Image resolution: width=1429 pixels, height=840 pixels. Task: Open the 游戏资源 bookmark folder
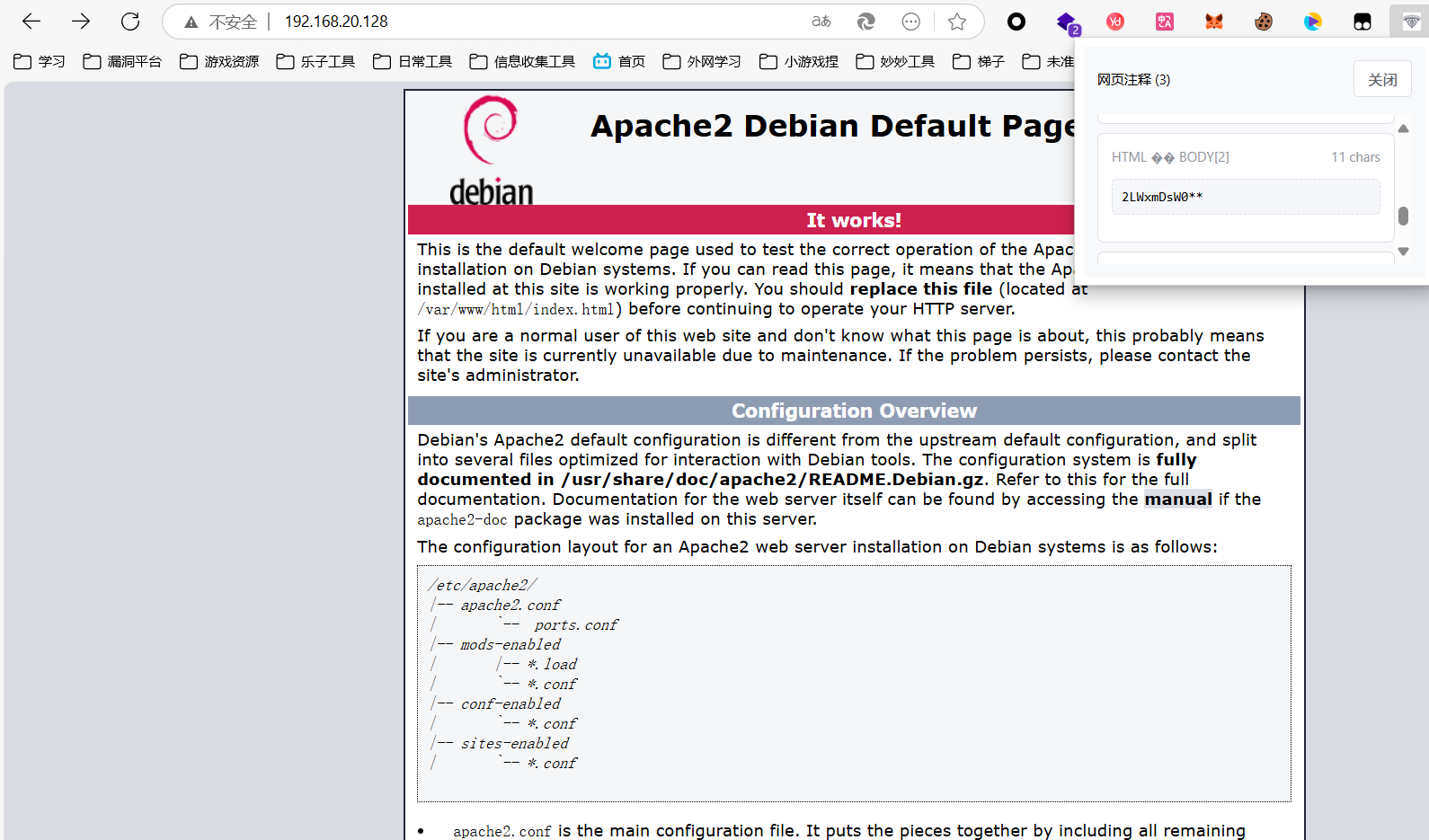[219, 61]
